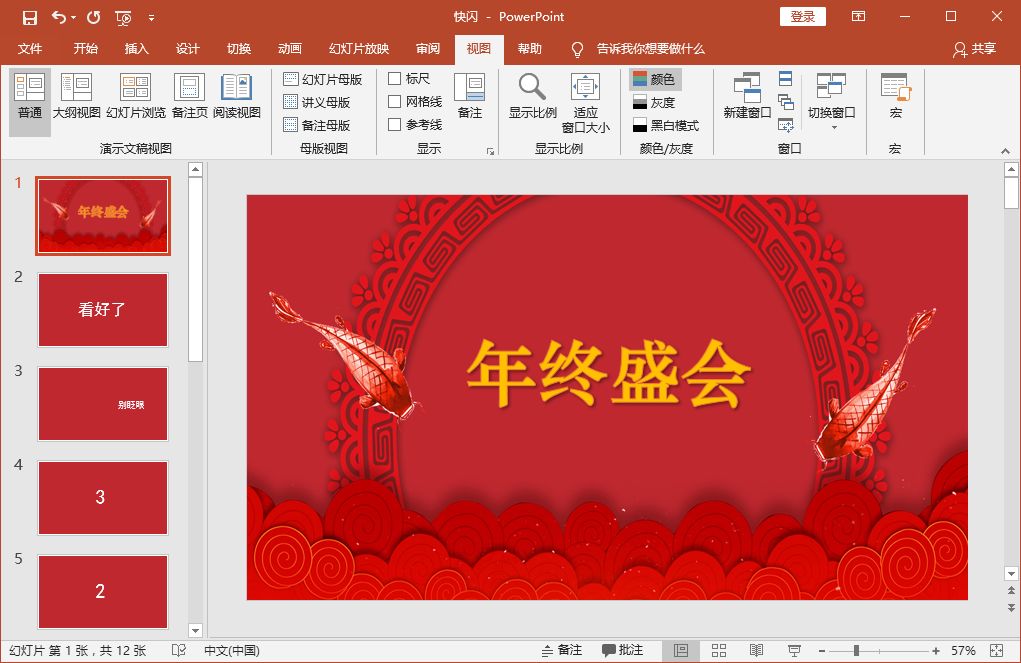Toggle the 备注 notes button in ribbon
This screenshot has width=1021, height=663.
point(469,96)
